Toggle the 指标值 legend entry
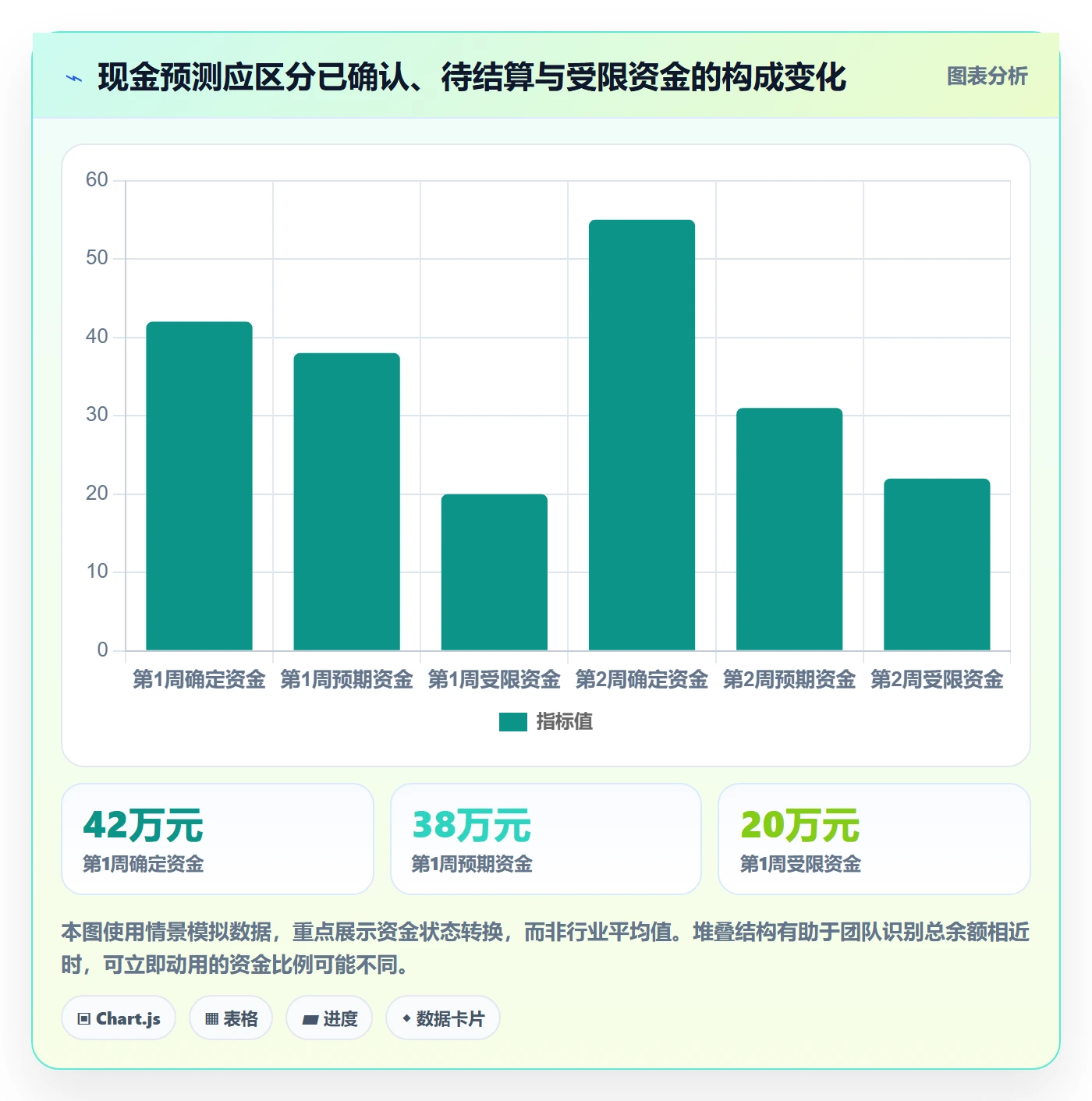1092x1101 pixels. (546, 722)
